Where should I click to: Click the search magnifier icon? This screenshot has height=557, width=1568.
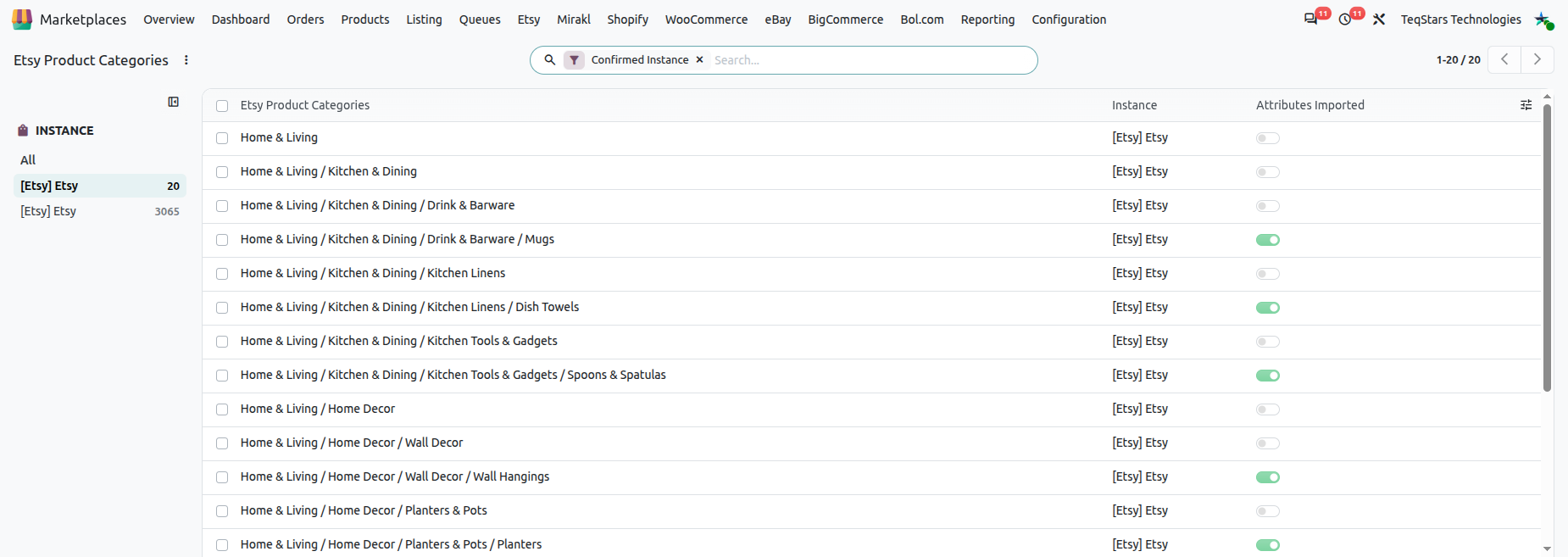tap(550, 60)
